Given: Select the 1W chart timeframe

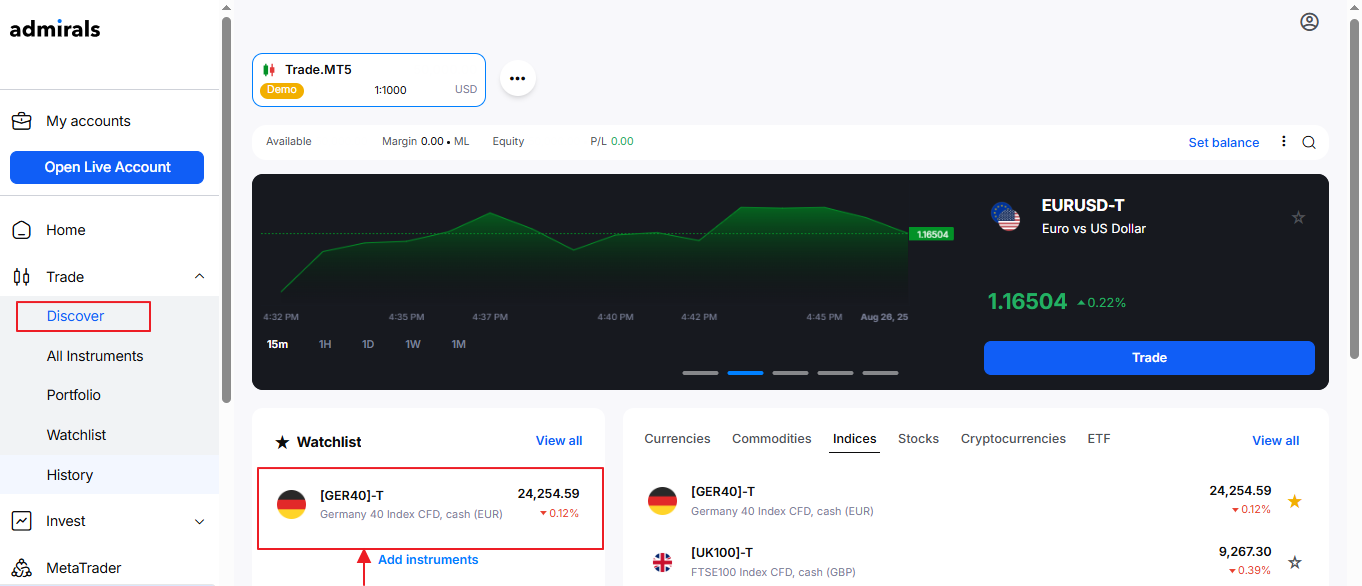Looking at the screenshot, I should (413, 344).
